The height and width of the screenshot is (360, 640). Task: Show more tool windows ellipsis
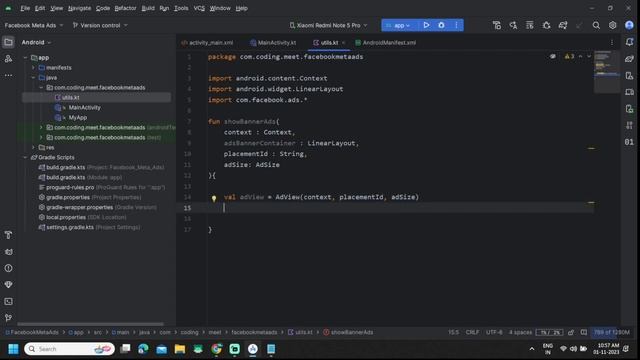pyautogui.click(x=8, y=76)
